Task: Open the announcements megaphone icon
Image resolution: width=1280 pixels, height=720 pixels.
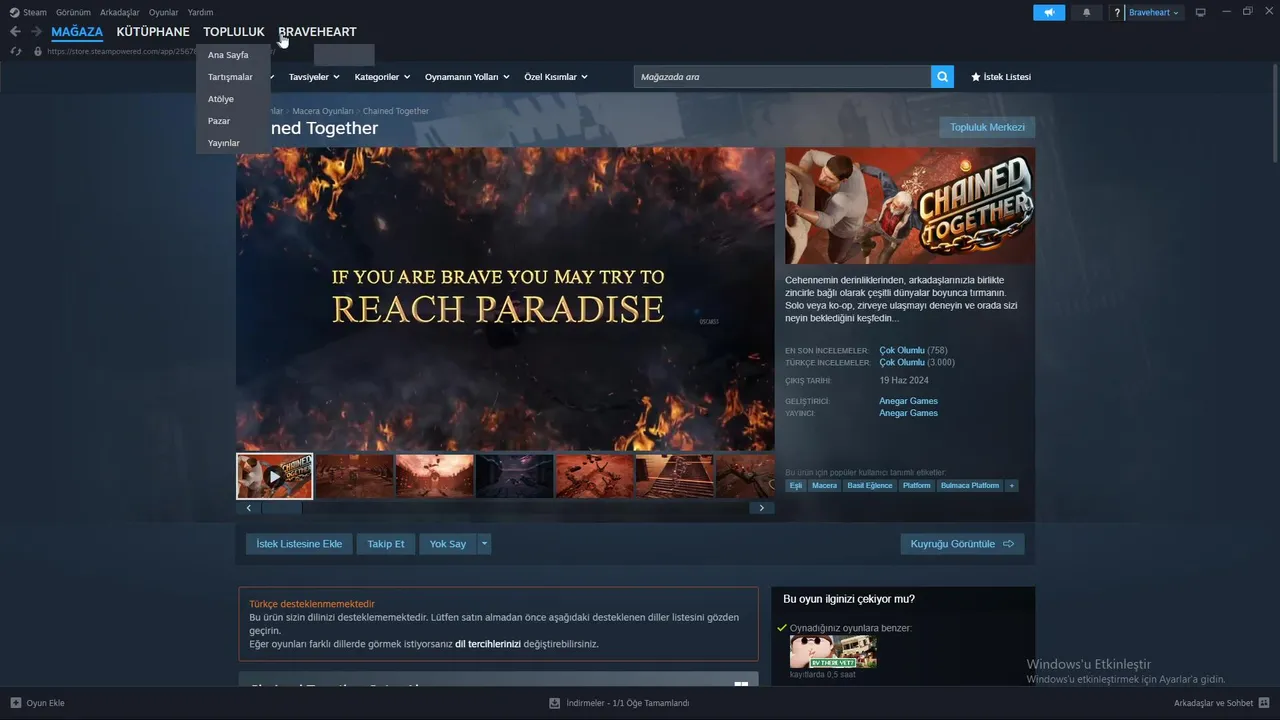Action: click(x=1049, y=13)
